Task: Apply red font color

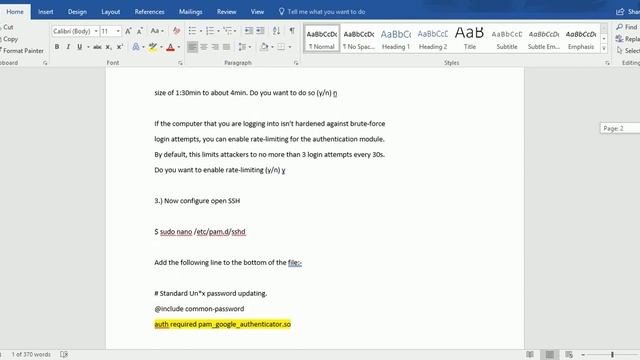Action: [171, 47]
